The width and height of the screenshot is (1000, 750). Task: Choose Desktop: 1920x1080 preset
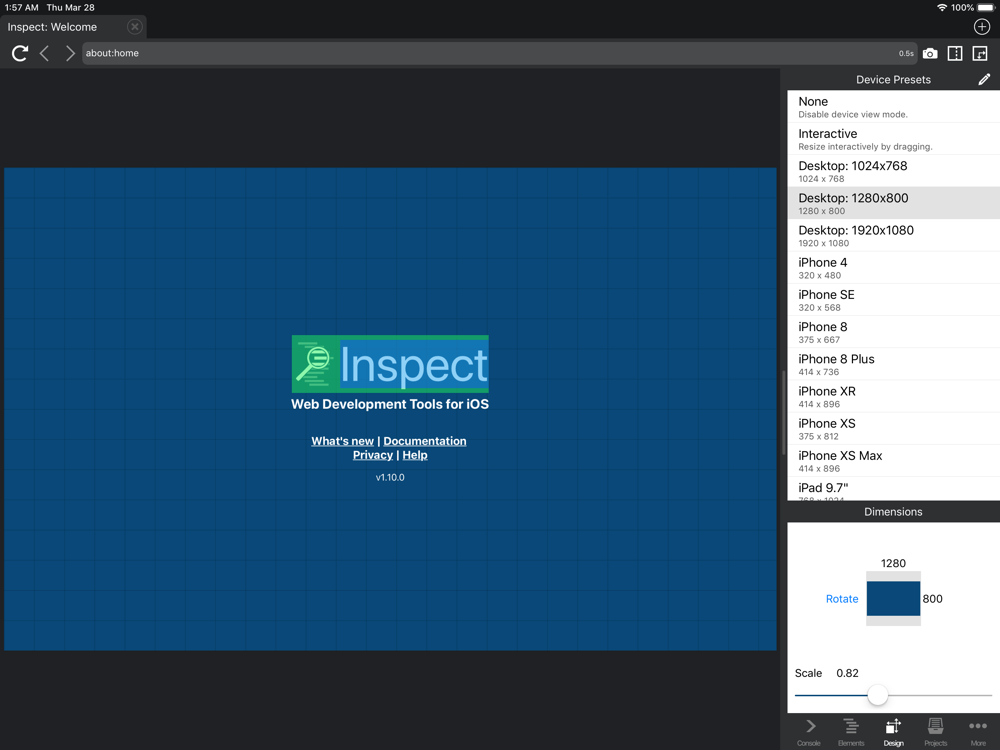[893, 235]
